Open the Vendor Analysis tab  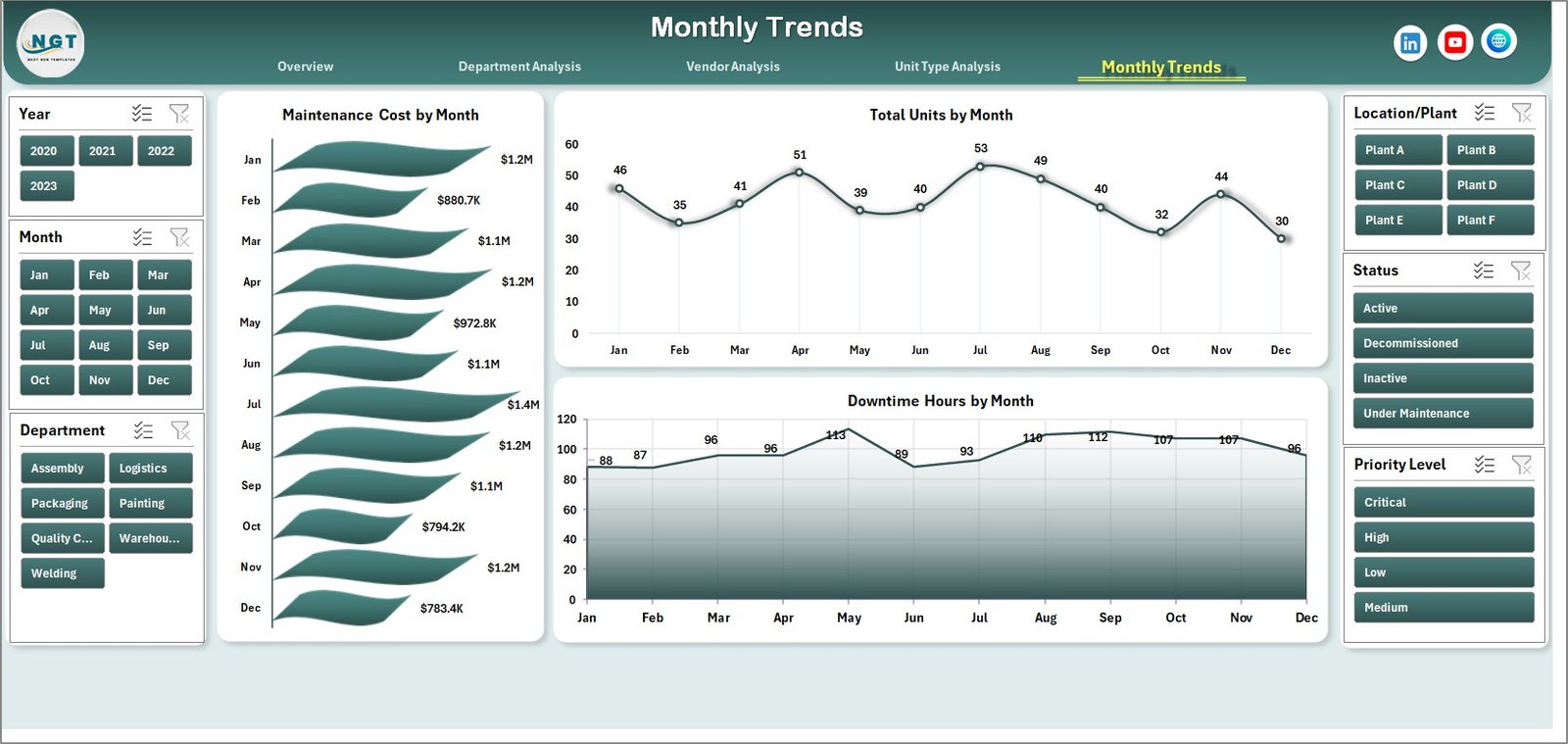[x=732, y=67]
